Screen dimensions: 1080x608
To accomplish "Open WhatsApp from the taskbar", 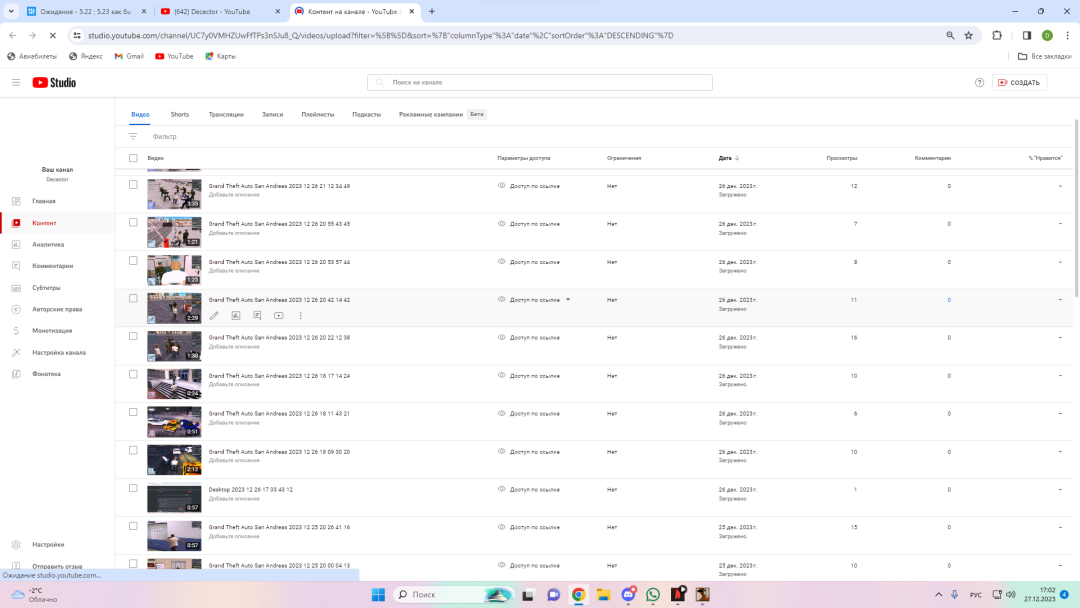I will (x=653, y=594).
